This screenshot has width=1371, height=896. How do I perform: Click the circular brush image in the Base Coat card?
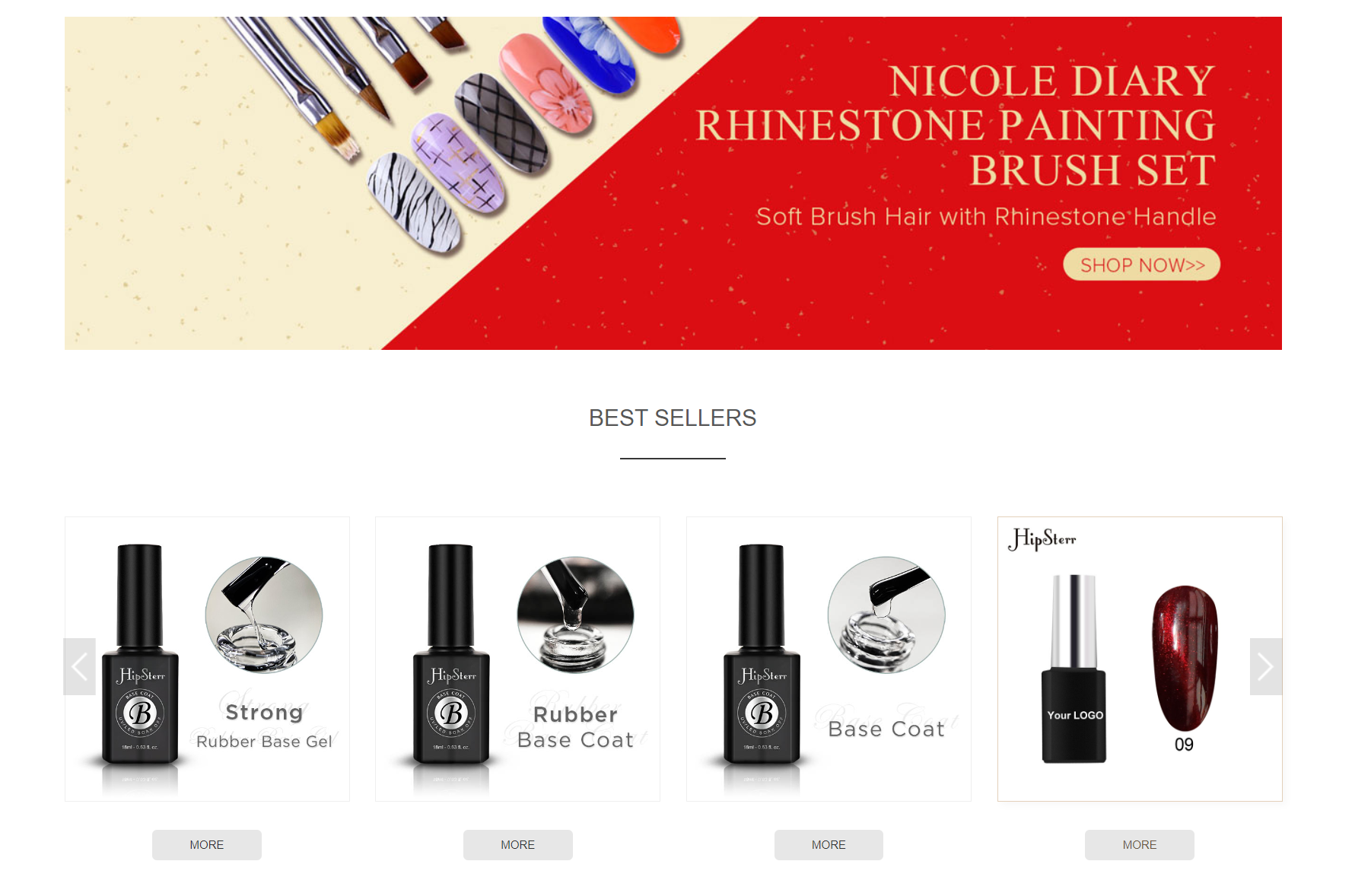coord(886,615)
